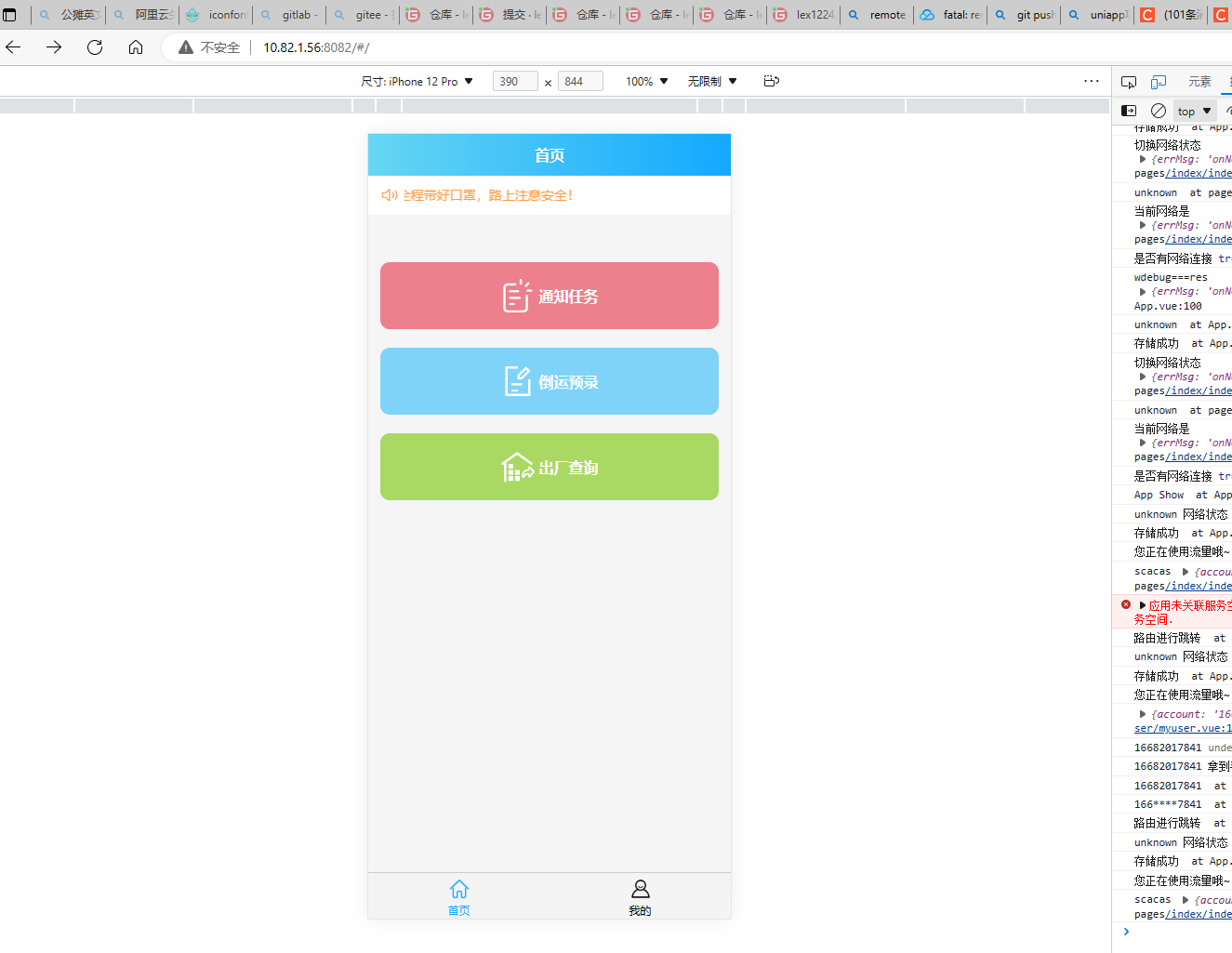Viewport: 1232px width, 953px height.
Task: Open the browser home page icon
Action: 136,47
